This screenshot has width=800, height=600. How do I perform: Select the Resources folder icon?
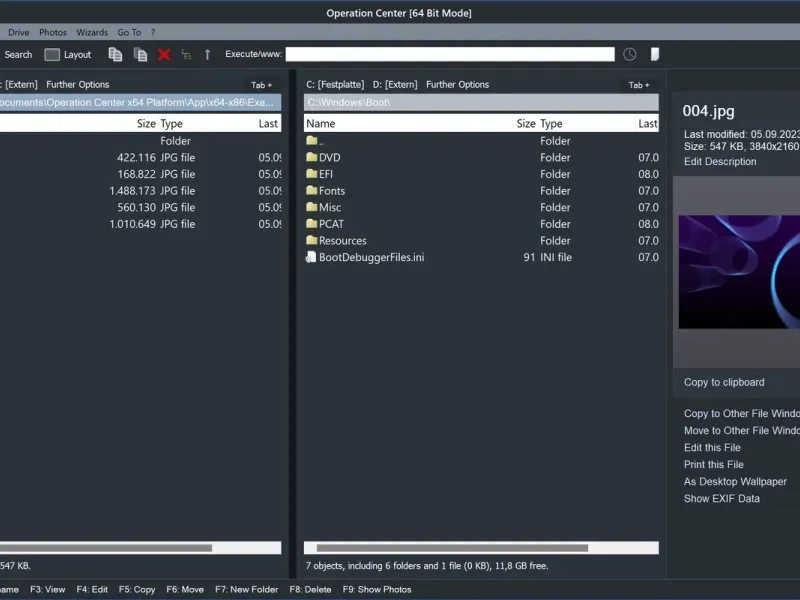[x=312, y=240]
